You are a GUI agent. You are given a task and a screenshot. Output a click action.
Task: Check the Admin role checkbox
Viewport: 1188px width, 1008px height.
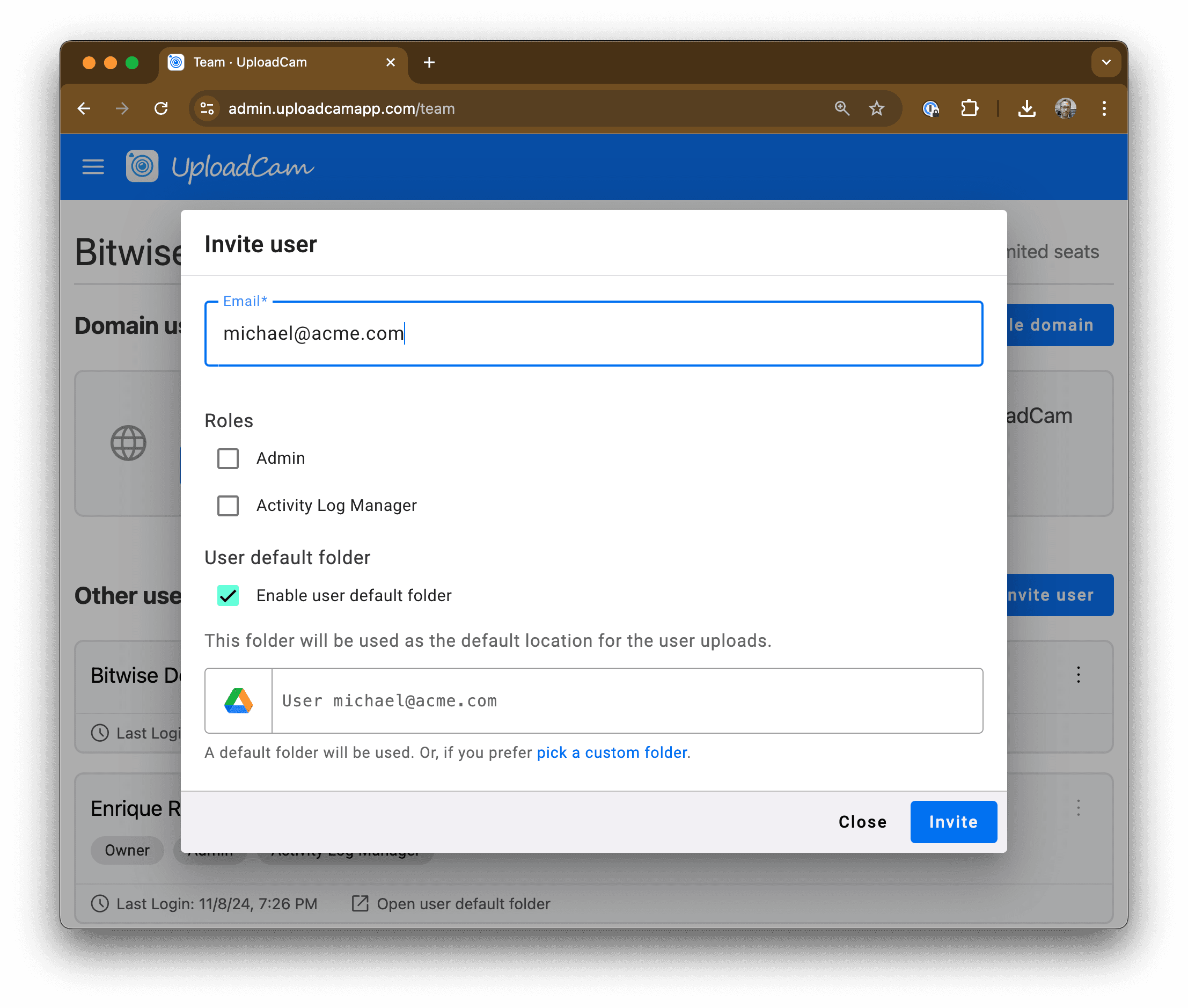point(228,458)
